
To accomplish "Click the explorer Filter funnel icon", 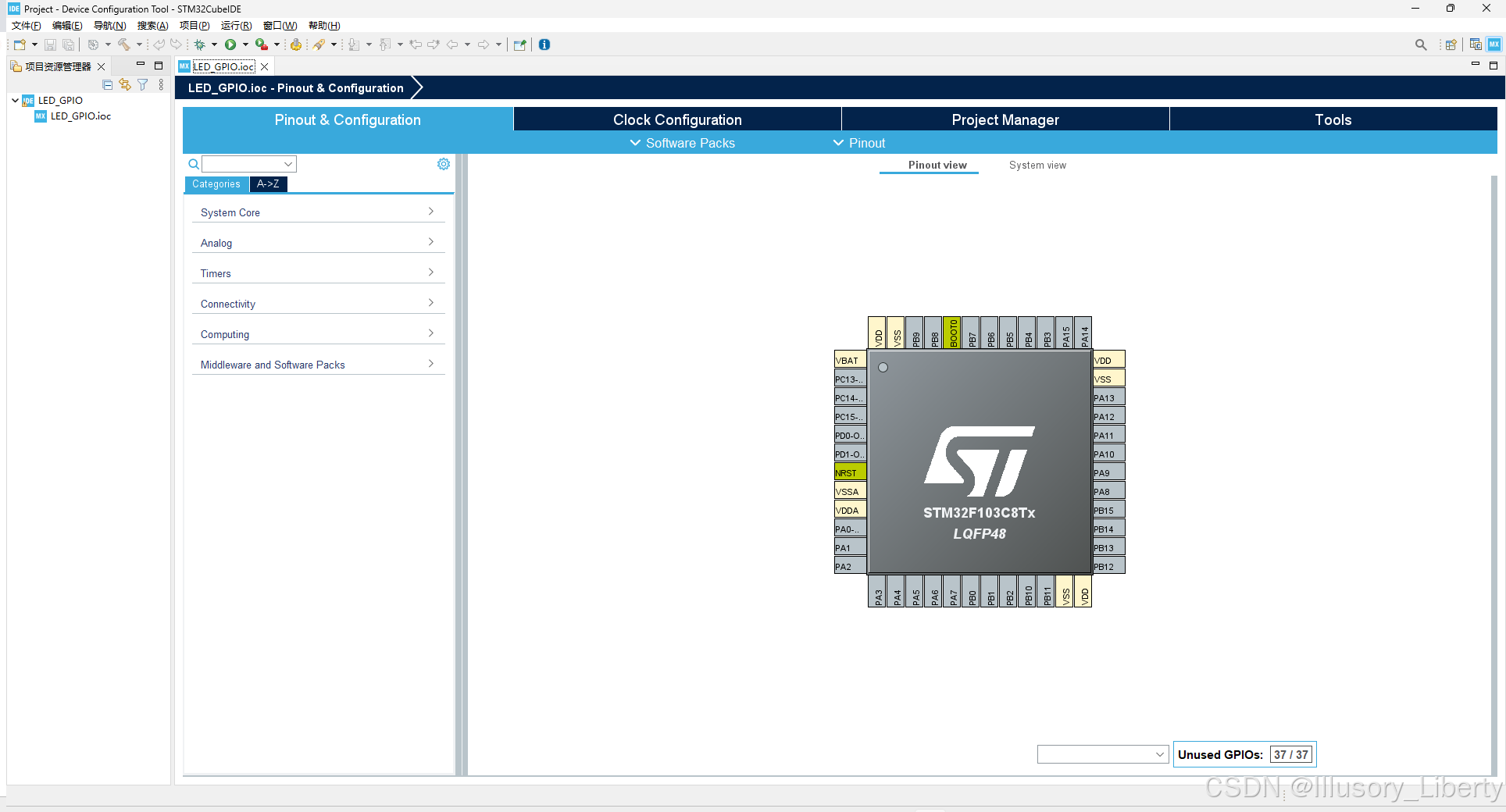I will [x=142, y=84].
